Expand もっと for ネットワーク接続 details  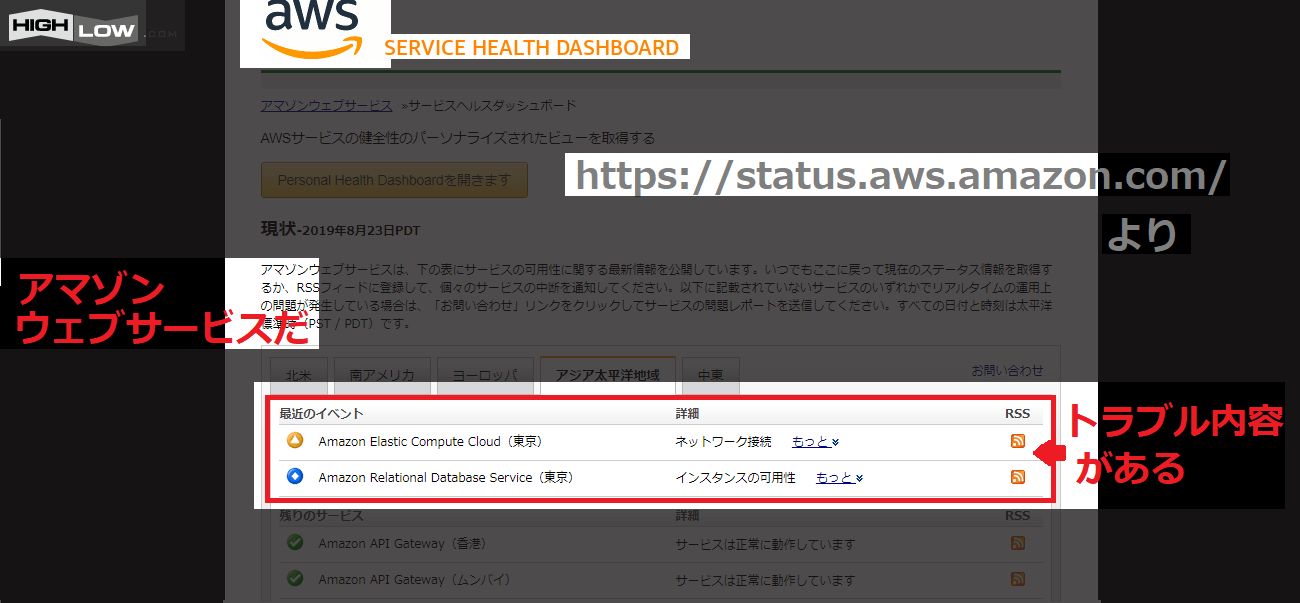815,442
